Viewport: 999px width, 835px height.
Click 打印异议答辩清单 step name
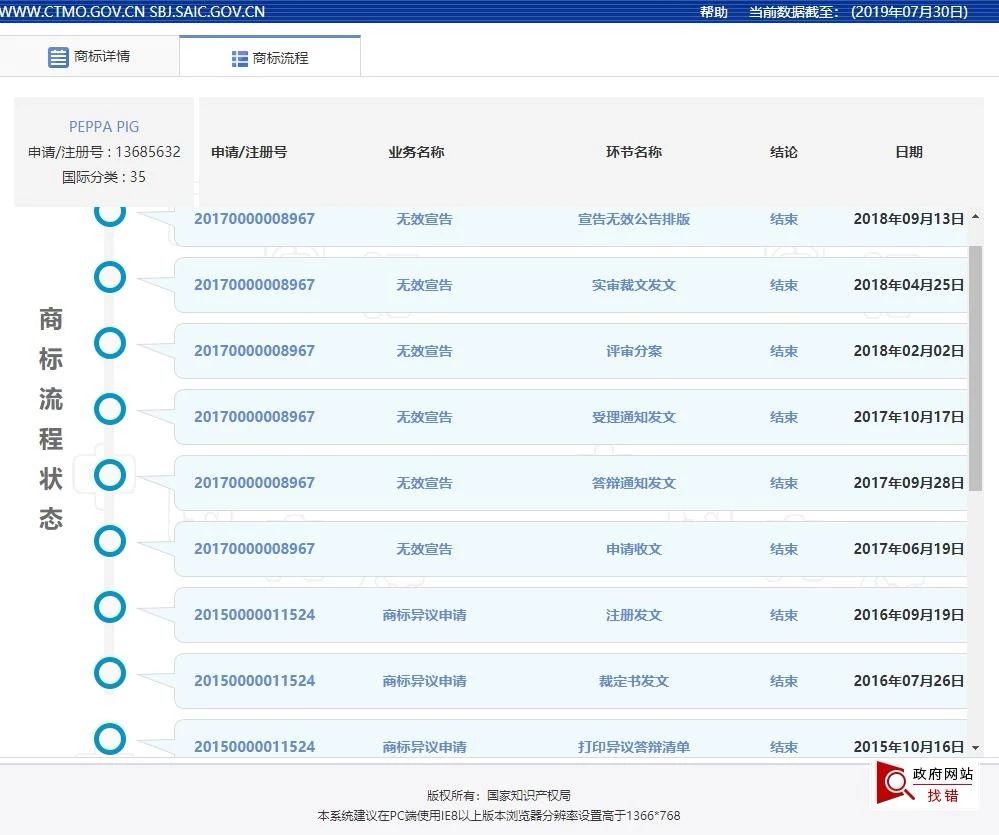[x=633, y=747]
